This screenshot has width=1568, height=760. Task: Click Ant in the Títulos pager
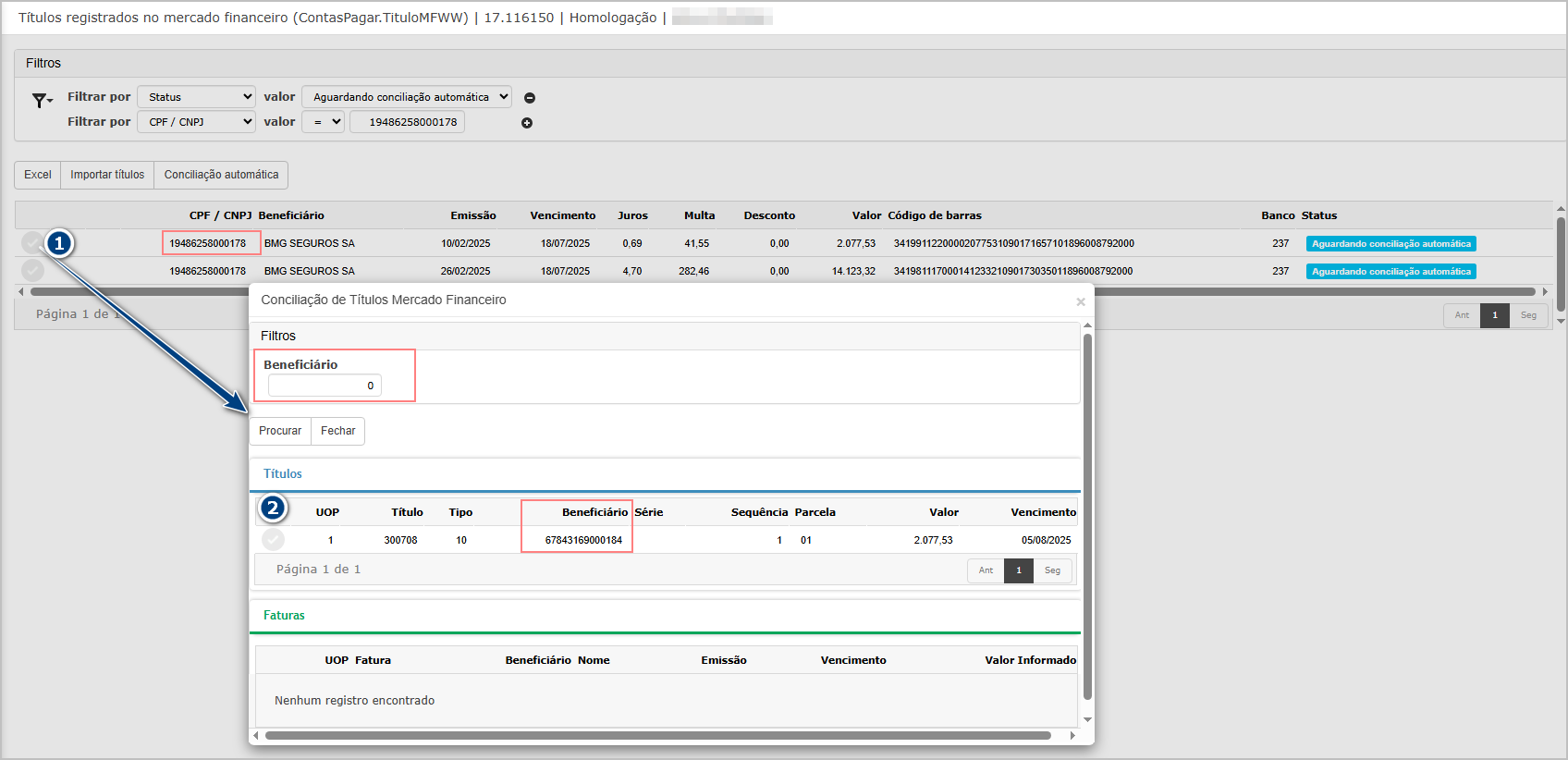[x=986, y=570]
